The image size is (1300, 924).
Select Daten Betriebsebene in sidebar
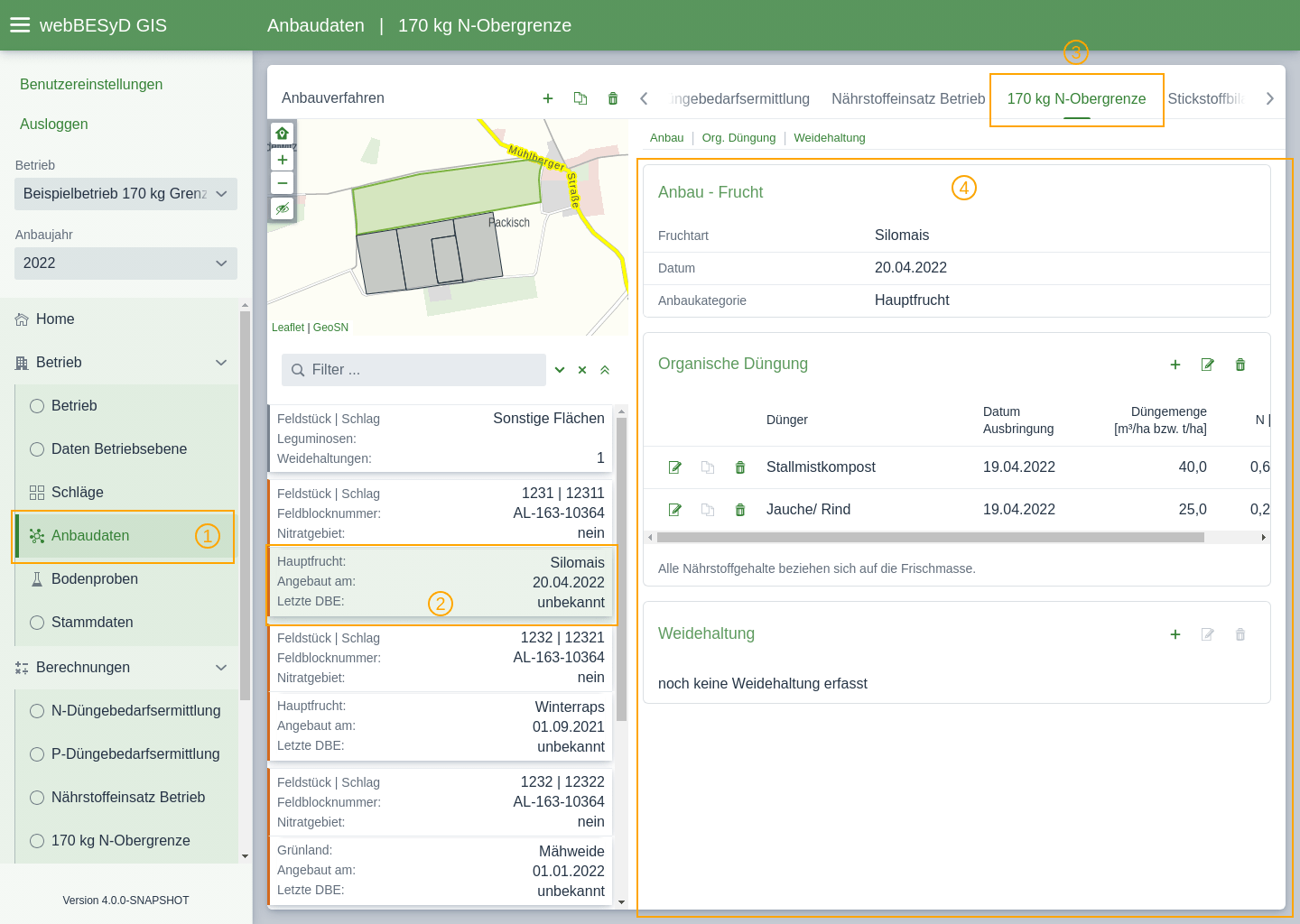tap(127, 449)
